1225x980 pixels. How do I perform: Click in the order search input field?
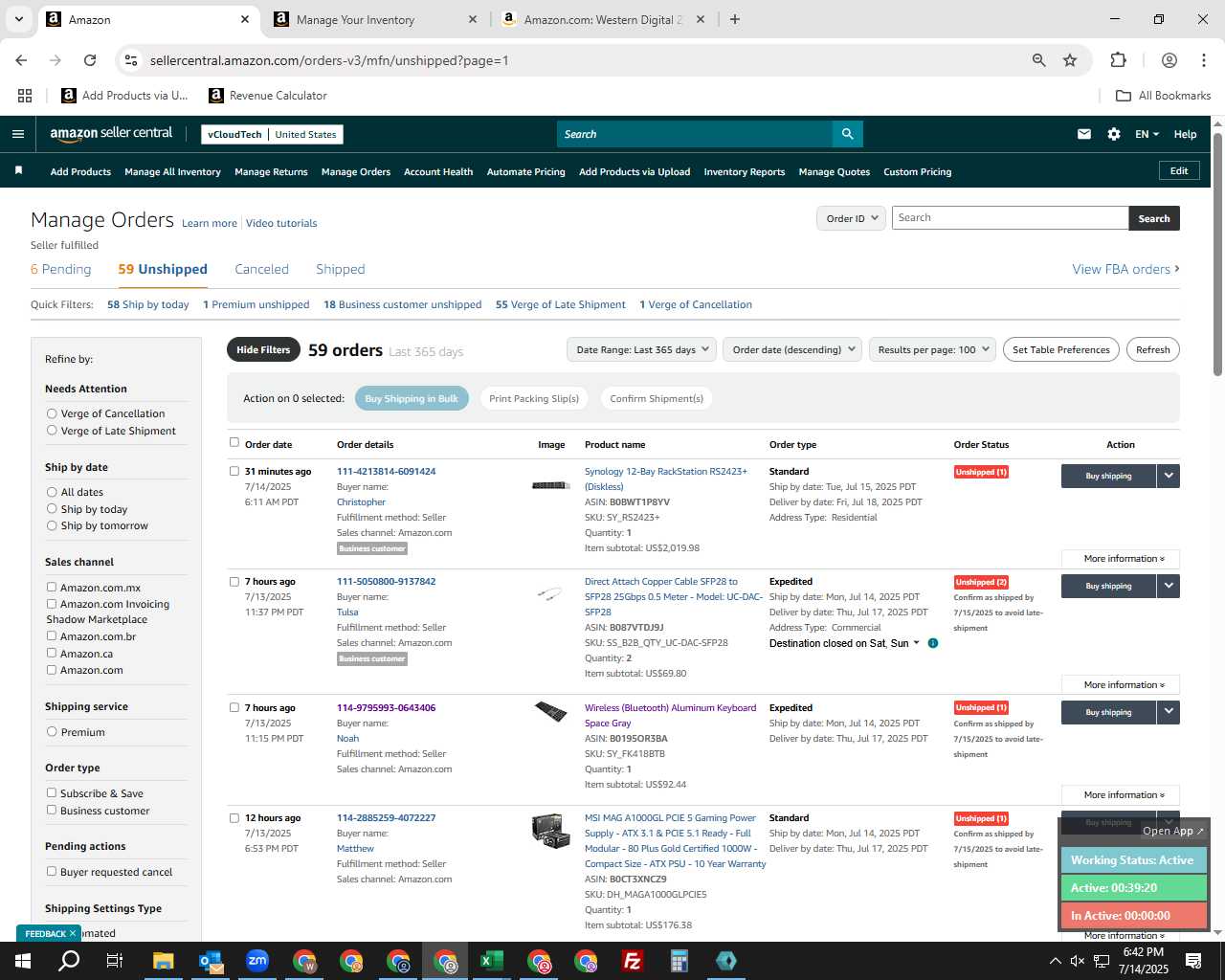click(x=1010, y=218)
